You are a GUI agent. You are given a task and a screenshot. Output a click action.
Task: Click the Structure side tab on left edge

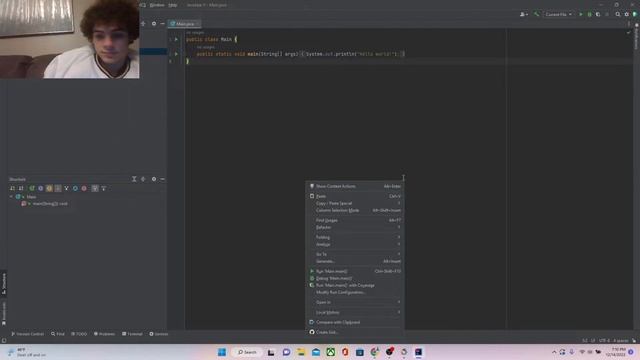click(4, 283)
